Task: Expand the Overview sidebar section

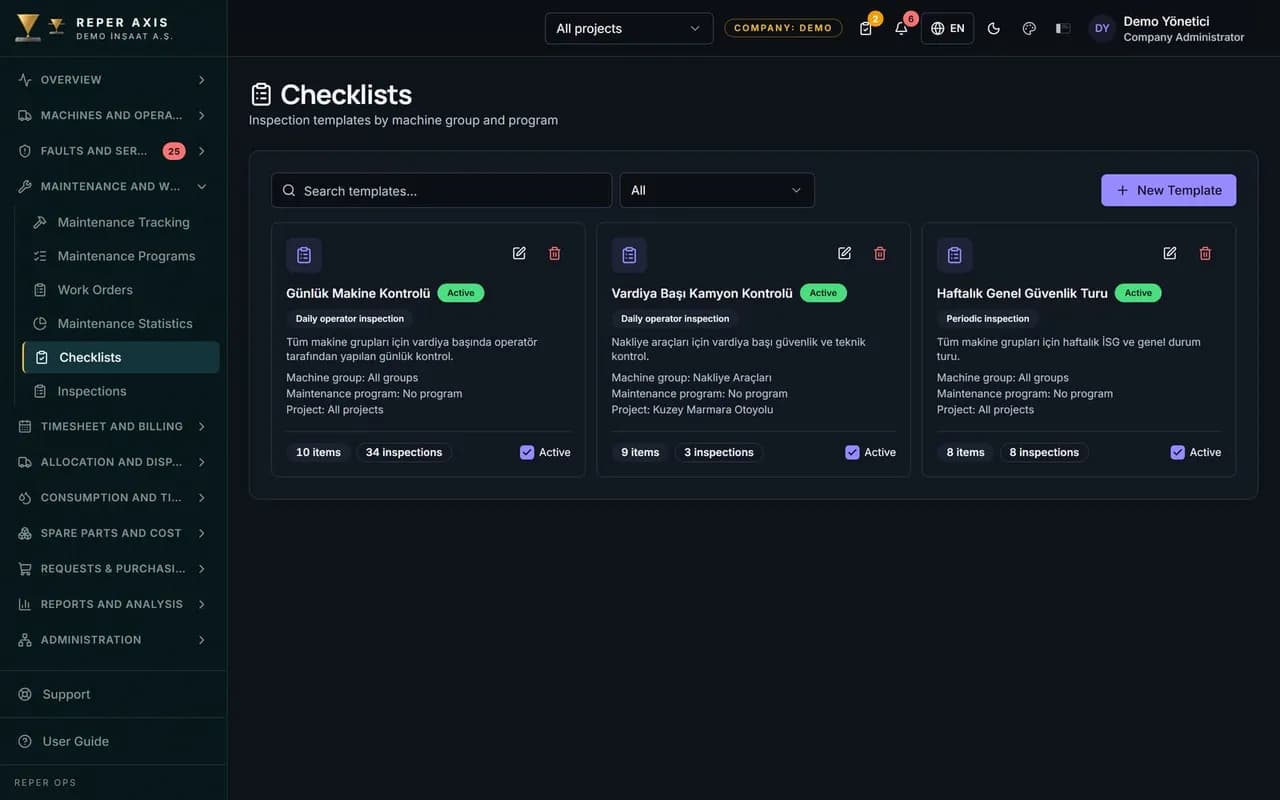Action: click(113, 80)
